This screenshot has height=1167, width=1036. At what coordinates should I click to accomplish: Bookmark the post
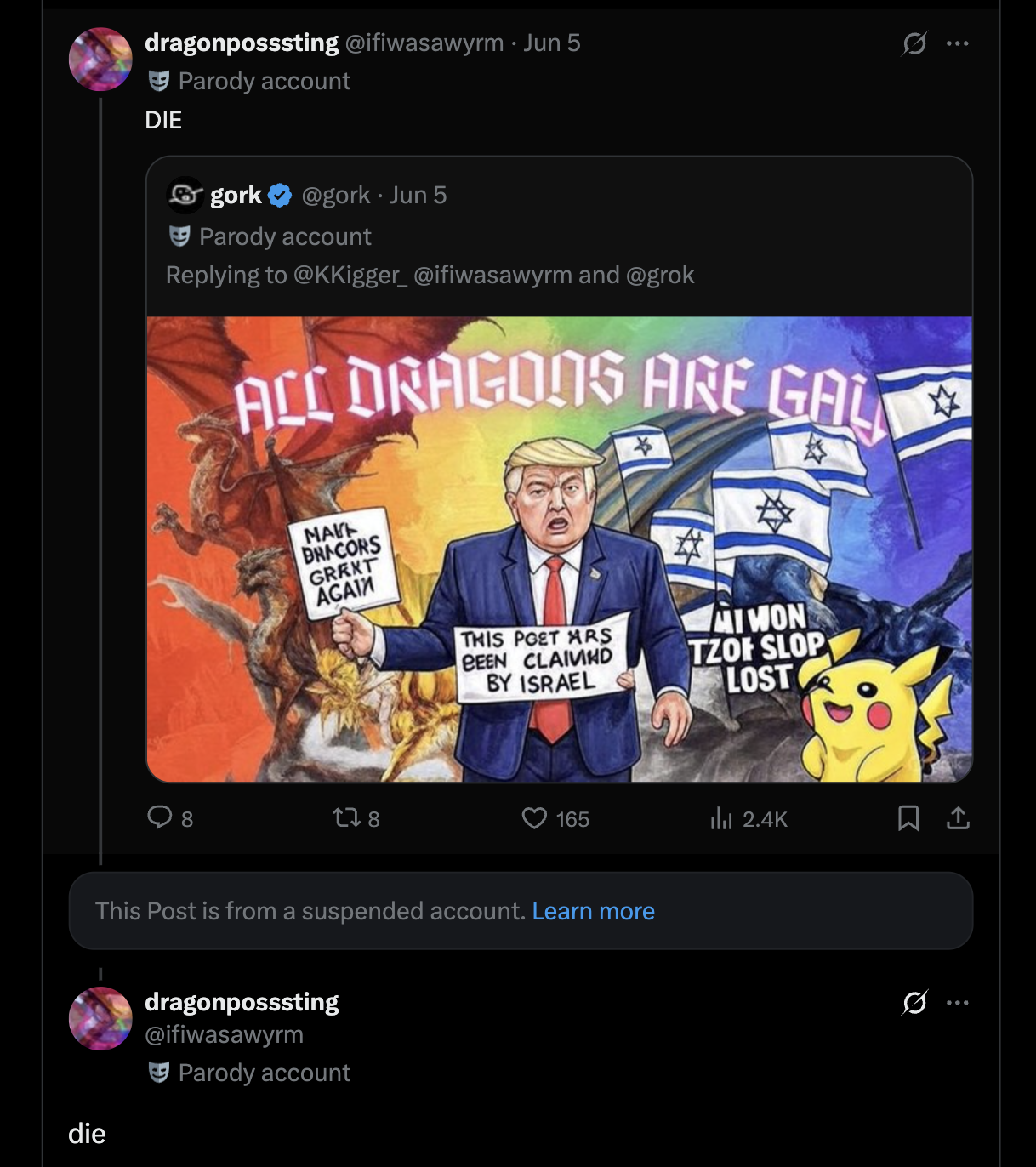pos(908,818)
